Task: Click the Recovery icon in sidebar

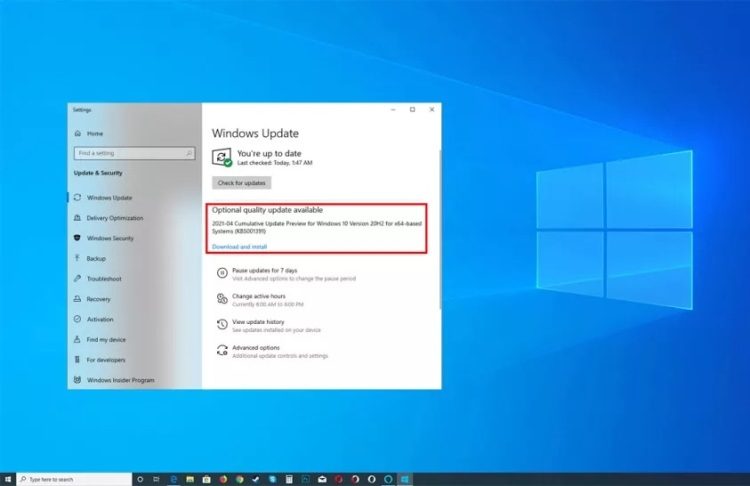Action: point(77,299)
